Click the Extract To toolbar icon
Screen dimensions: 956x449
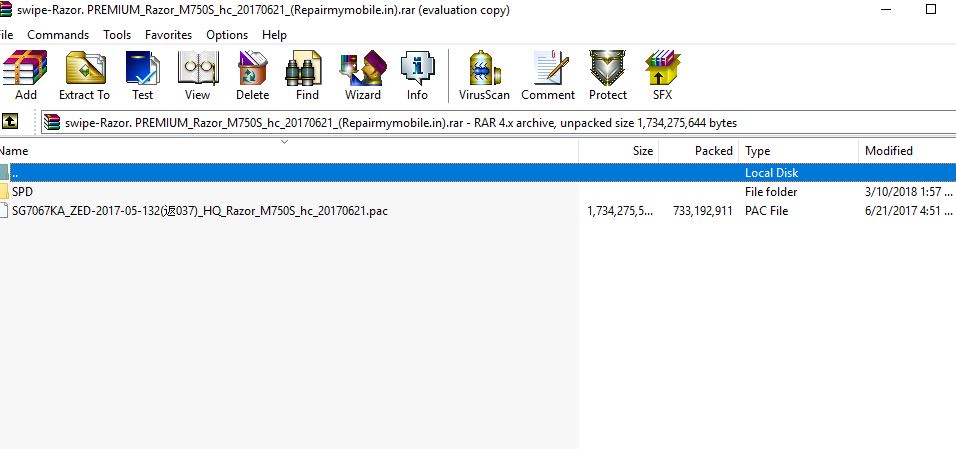(x=84, y=75)
